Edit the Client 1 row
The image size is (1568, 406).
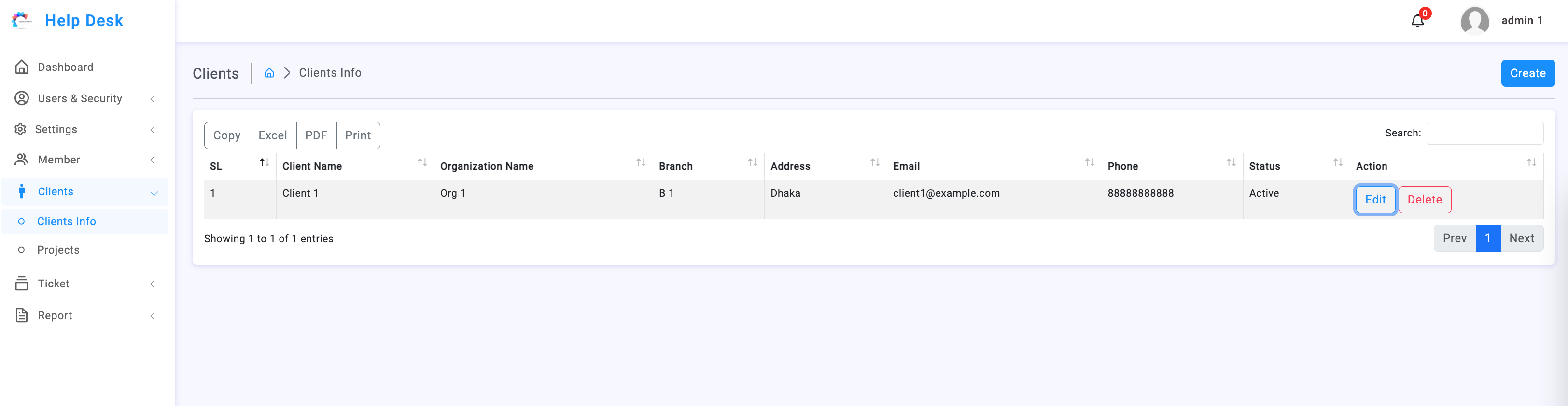1374,200
